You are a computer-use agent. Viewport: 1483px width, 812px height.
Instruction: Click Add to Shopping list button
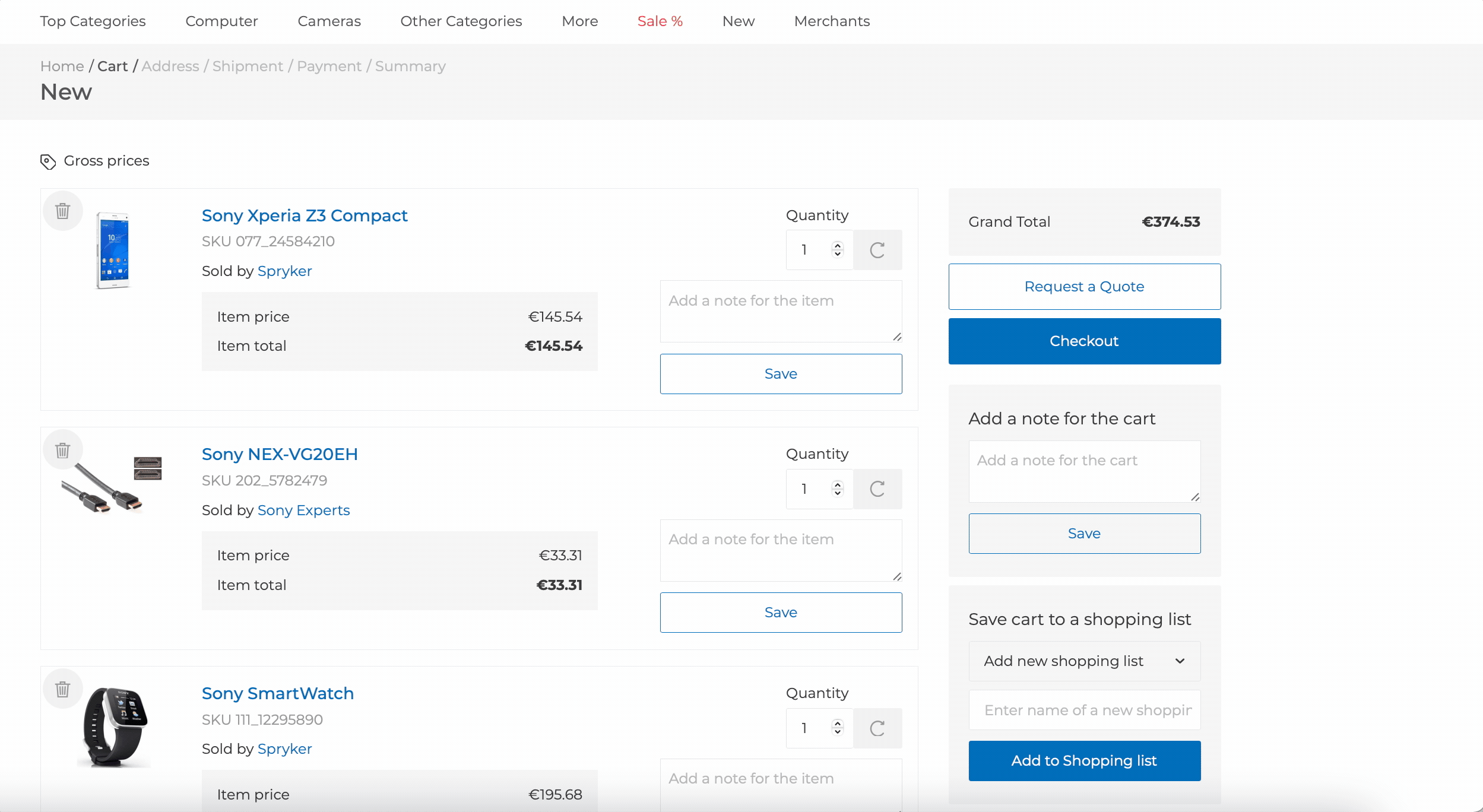(x=1085, y=761)
